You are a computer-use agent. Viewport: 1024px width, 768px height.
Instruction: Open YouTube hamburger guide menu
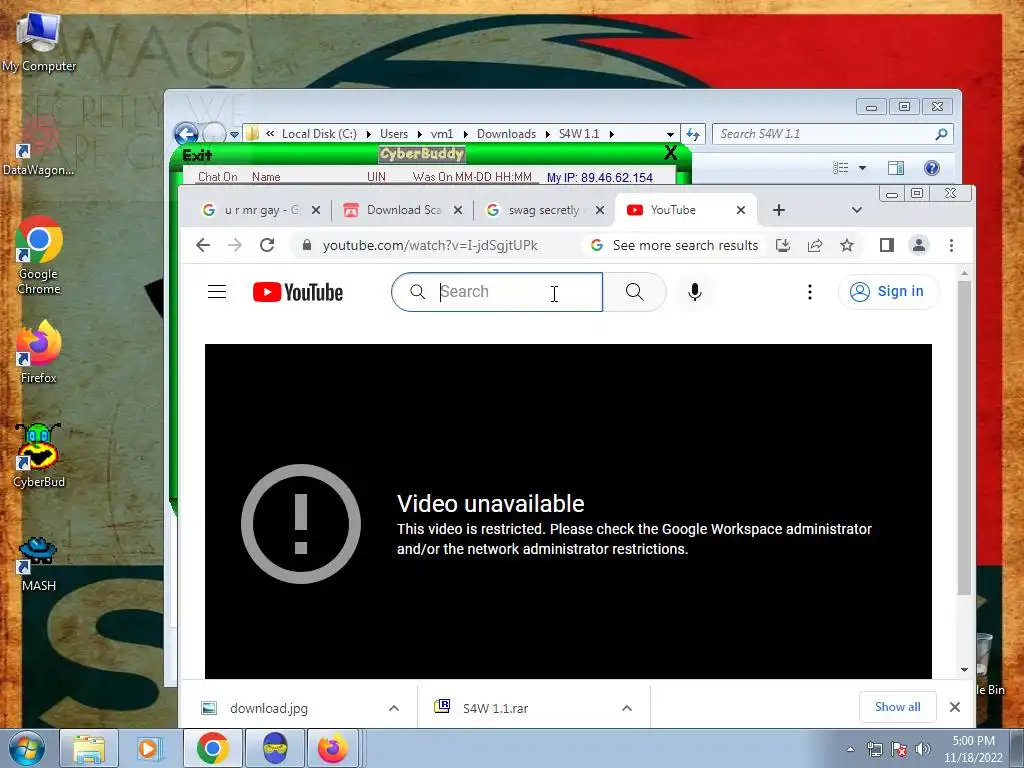[x=217, y=292]
